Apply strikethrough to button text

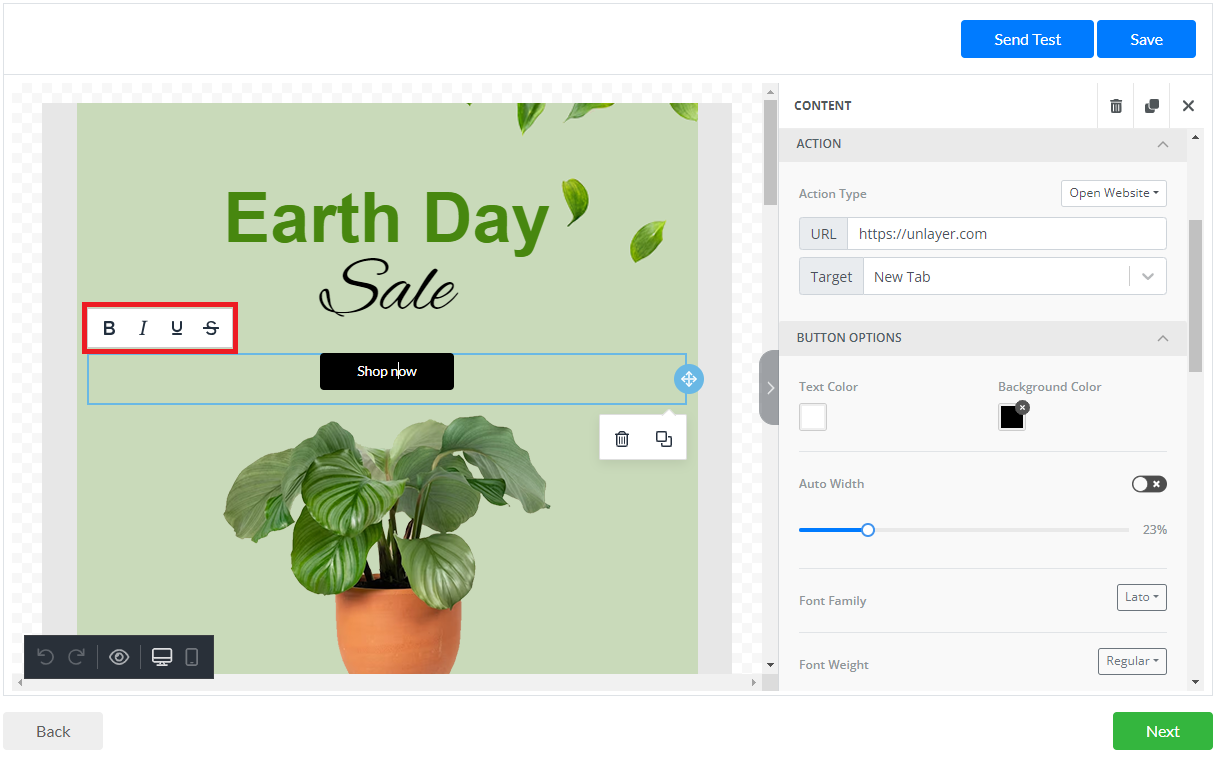point(211,328)
